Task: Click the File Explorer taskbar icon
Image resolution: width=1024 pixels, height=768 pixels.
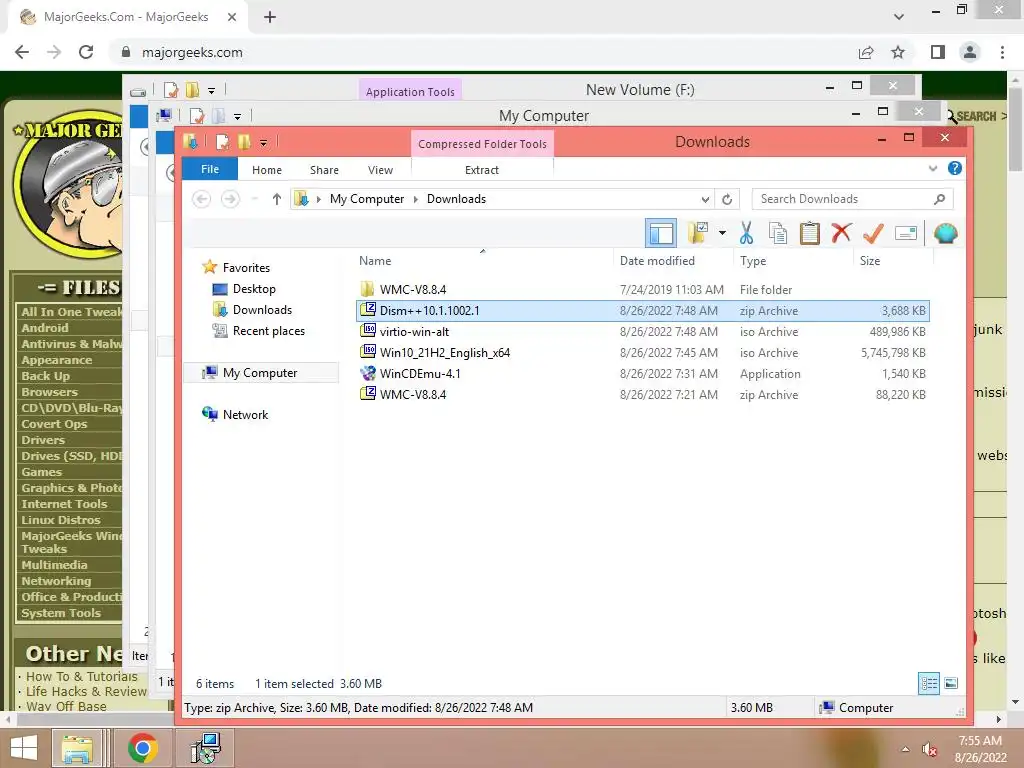Action: 77,748
